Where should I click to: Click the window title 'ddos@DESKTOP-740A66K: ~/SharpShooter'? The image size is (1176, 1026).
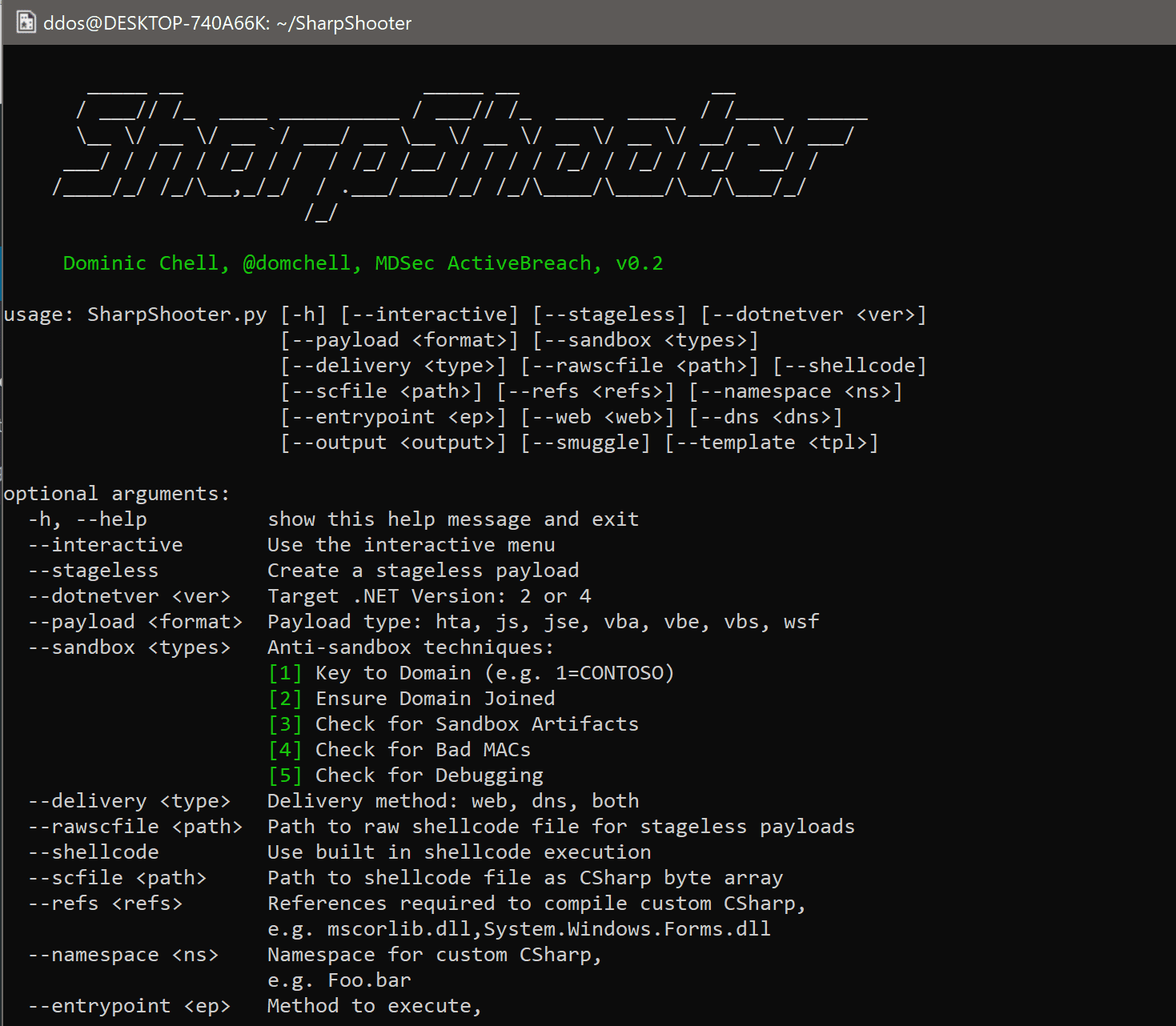click(x=227, y=23)
